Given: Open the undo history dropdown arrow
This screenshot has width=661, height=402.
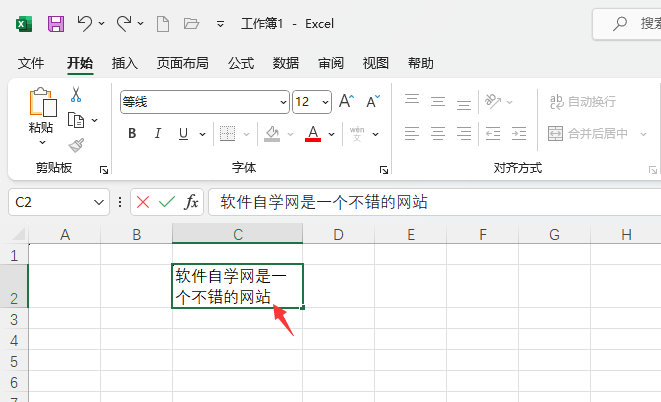Looking at the screenshot, I should tap(102, 24).
